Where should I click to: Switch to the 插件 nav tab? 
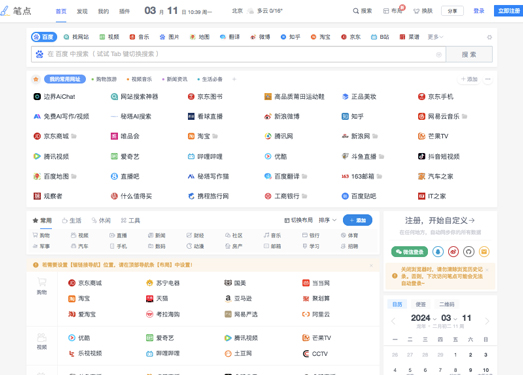click(124, 11)
